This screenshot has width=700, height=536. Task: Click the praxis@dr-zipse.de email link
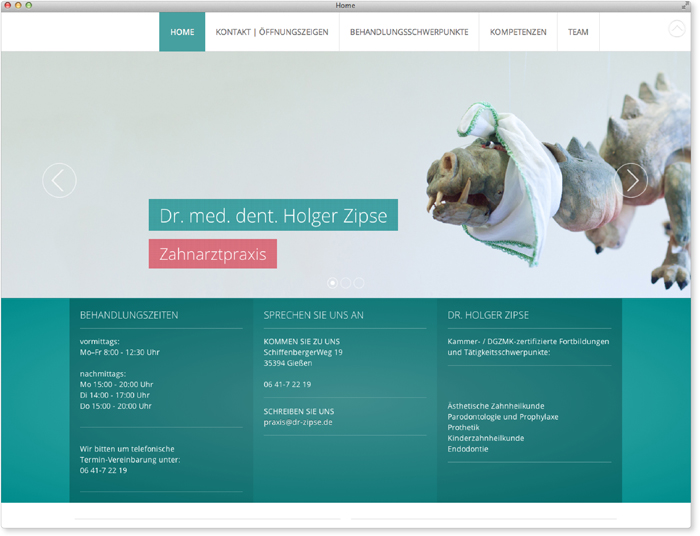pos(298,422)
